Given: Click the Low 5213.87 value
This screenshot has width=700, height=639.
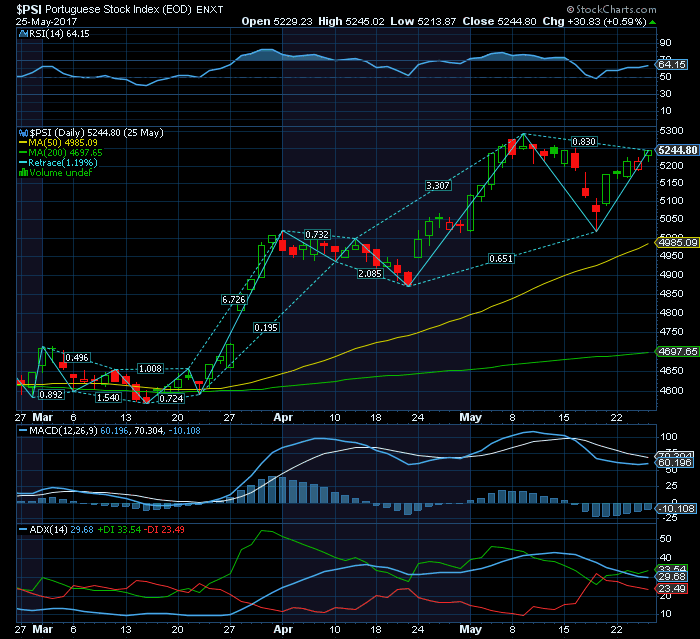Looking at the screenshot, I should (x=423, y=21).
